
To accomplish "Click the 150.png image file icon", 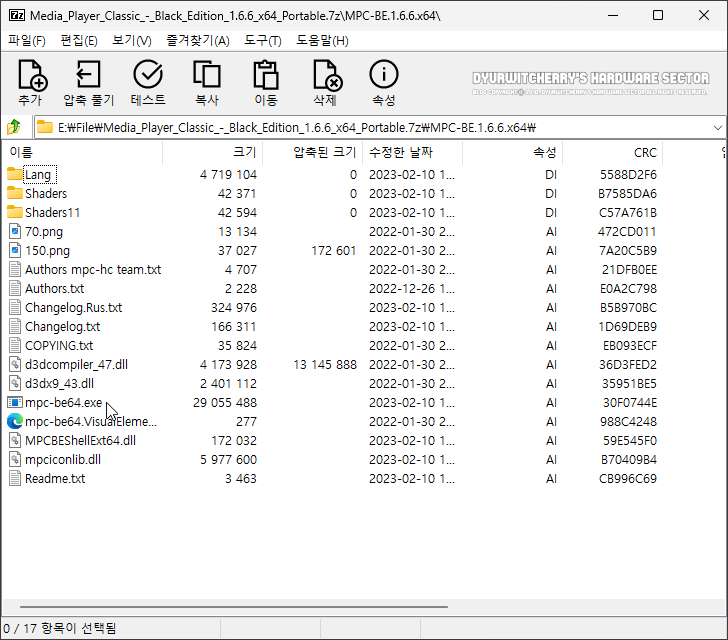I will pyautogui.click(x=15, y=250).
